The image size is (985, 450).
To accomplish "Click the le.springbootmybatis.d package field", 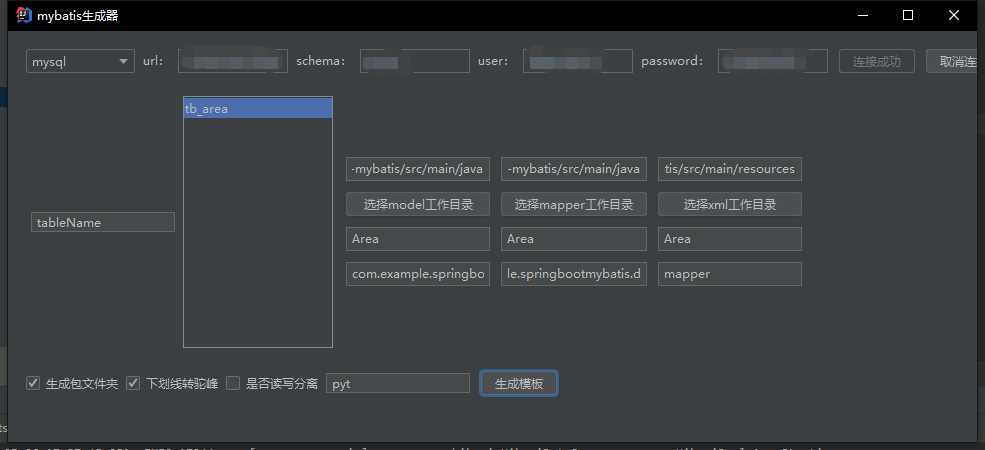I will [x=574, y=274].
